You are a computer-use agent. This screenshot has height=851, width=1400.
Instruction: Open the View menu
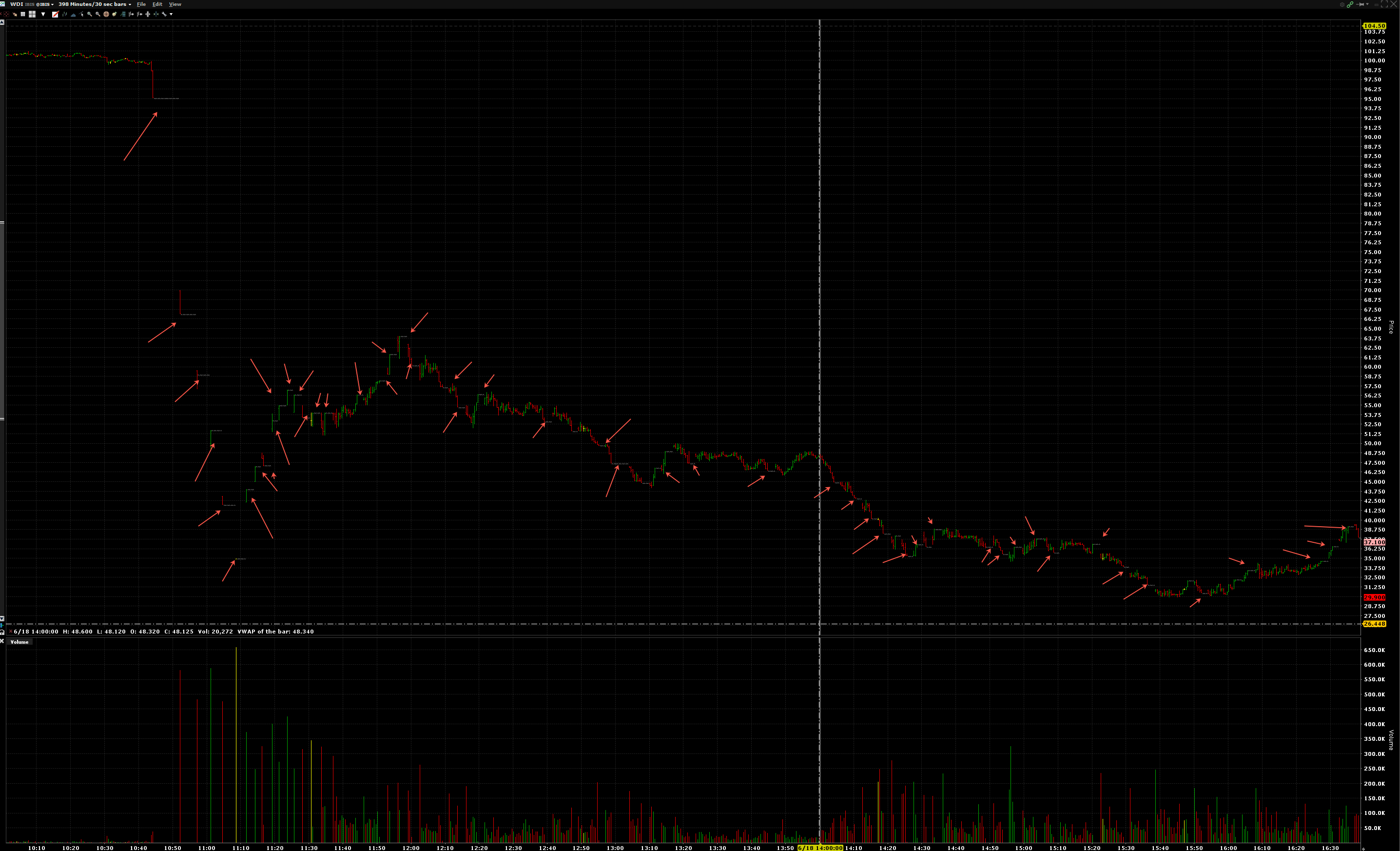tap(175, 4)
